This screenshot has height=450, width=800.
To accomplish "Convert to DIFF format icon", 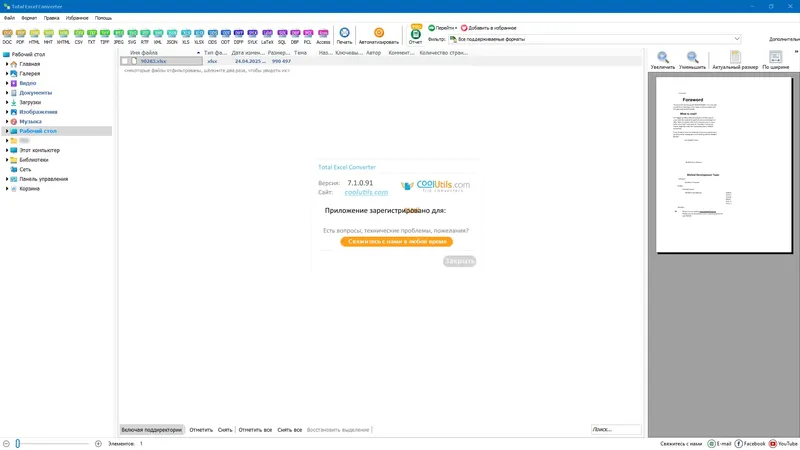I will pyautogui.click(x=239, y=36).
